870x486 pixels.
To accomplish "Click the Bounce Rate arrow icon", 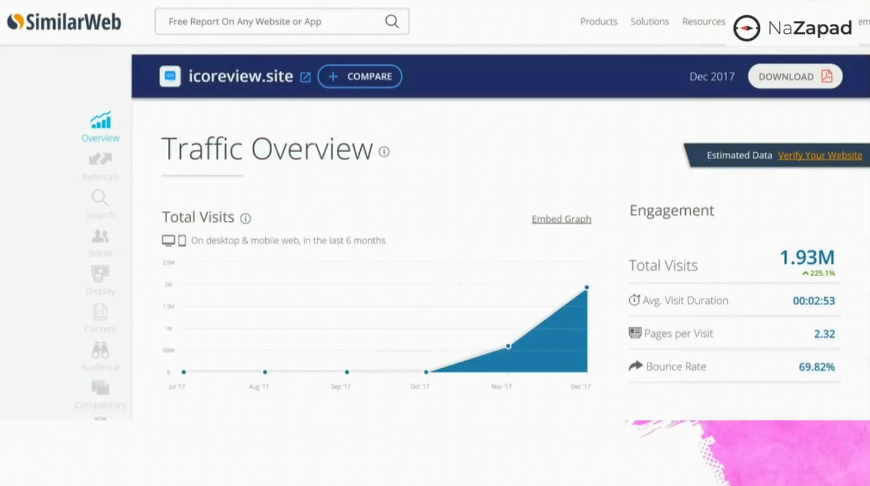I will 636,366.
